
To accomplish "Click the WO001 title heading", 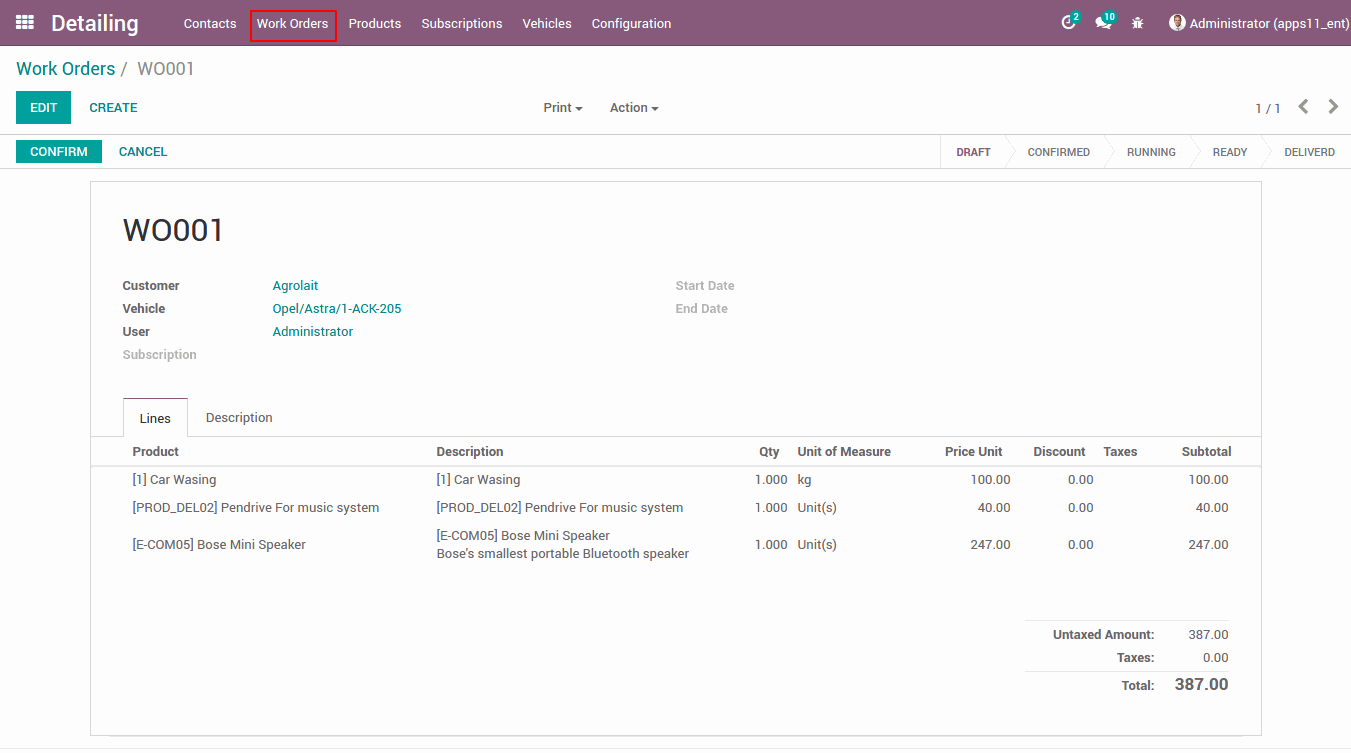I will tap(173, 231).
